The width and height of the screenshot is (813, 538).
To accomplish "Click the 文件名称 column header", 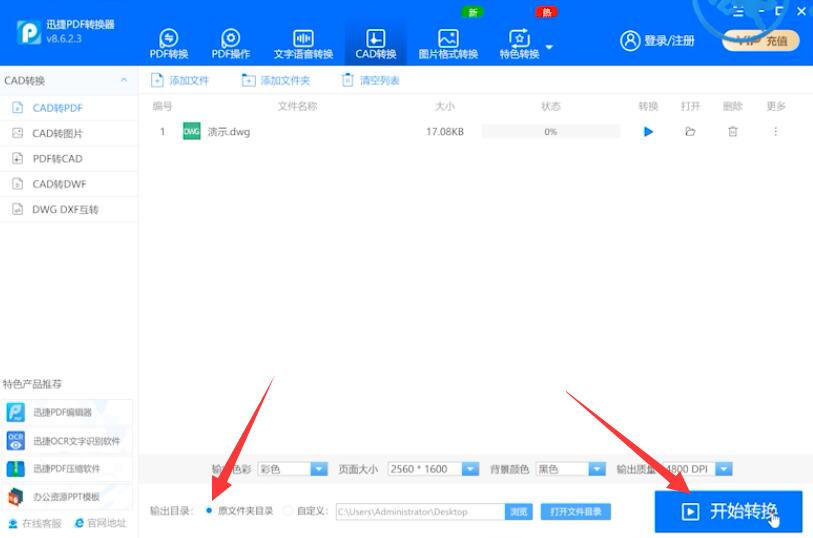I will pos(297,106).
